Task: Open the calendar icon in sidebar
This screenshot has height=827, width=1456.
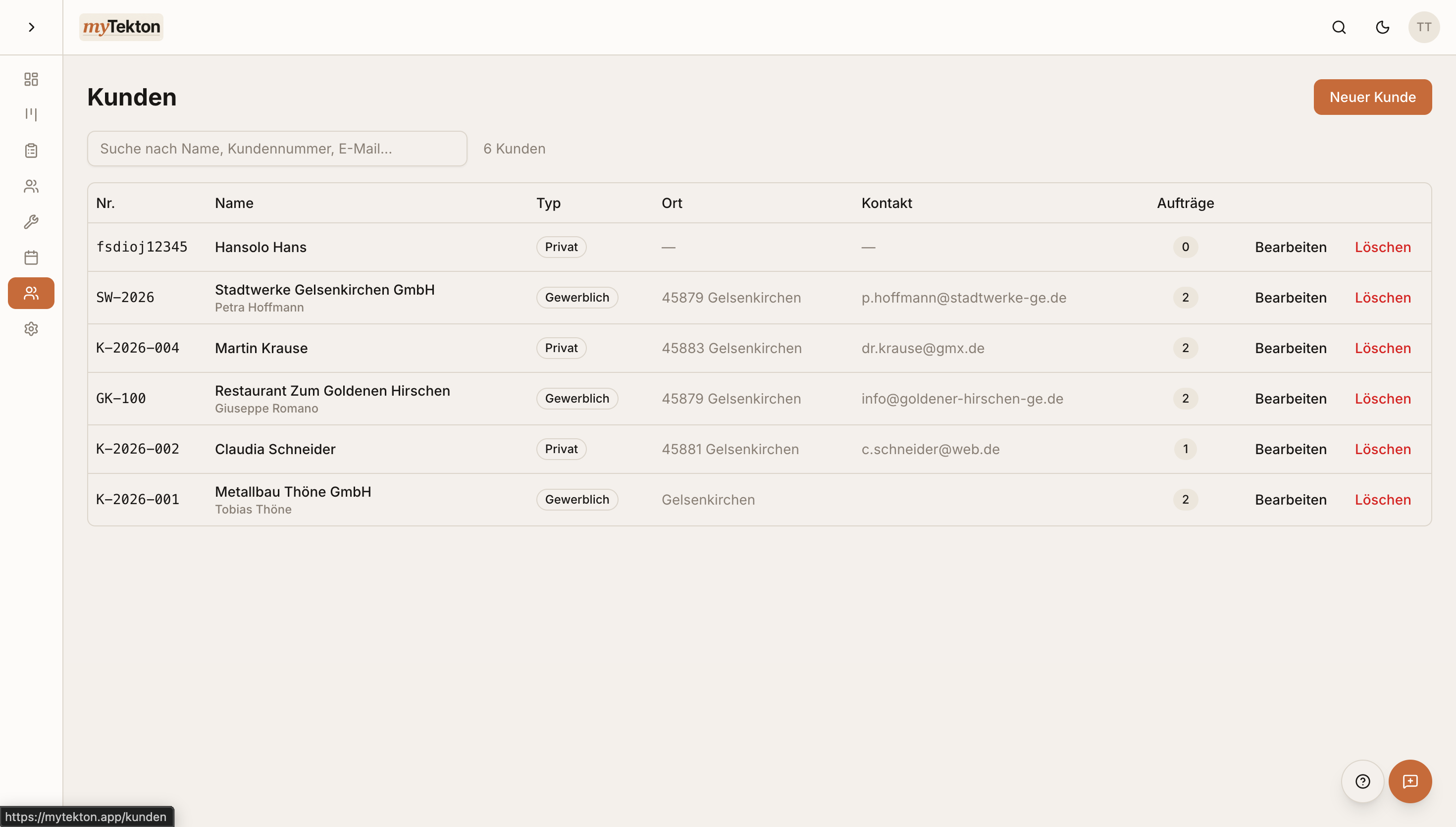Action: tap(31, 258)
